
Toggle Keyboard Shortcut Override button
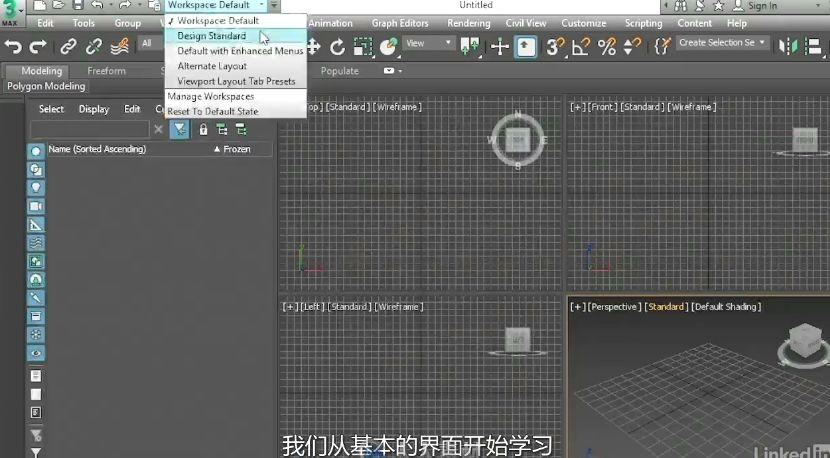click(x=526, y=47)
